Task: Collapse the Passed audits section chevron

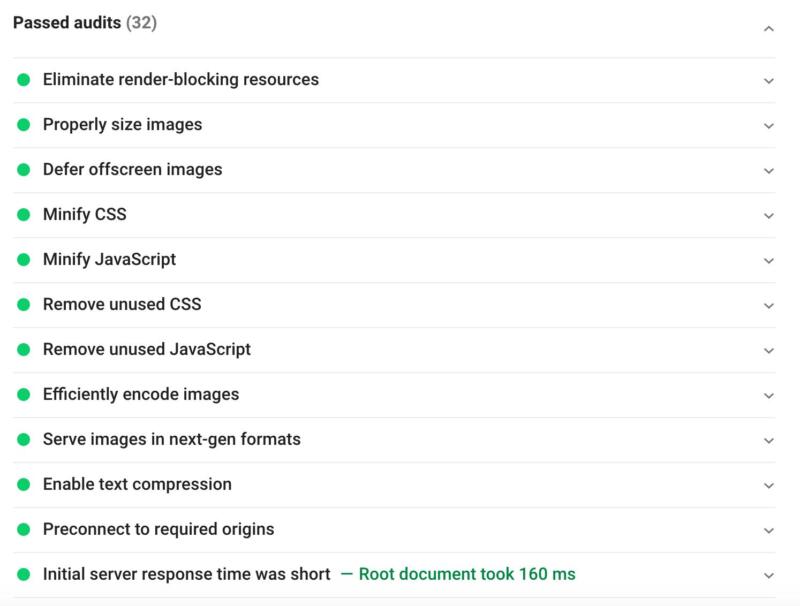Action: tap(768, 29)
